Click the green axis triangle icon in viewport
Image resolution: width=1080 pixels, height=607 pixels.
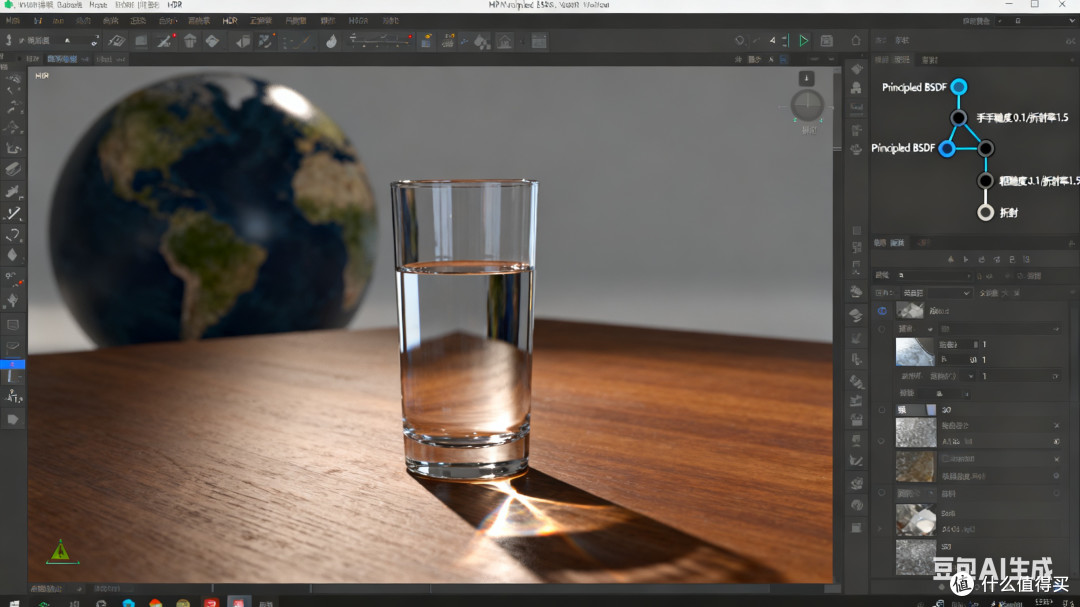point(61,551)
